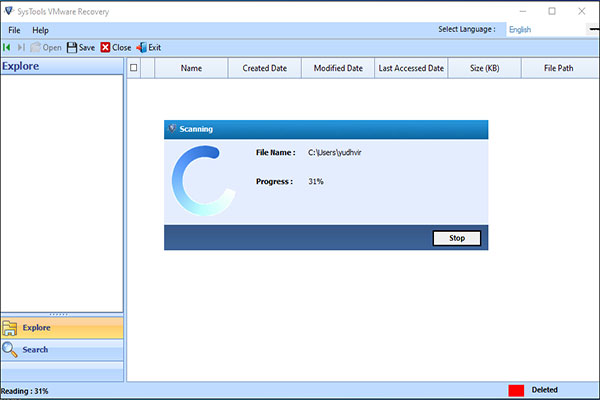
Task: Click the Open folder toolbar icon
Action: [x=36, y=47]
